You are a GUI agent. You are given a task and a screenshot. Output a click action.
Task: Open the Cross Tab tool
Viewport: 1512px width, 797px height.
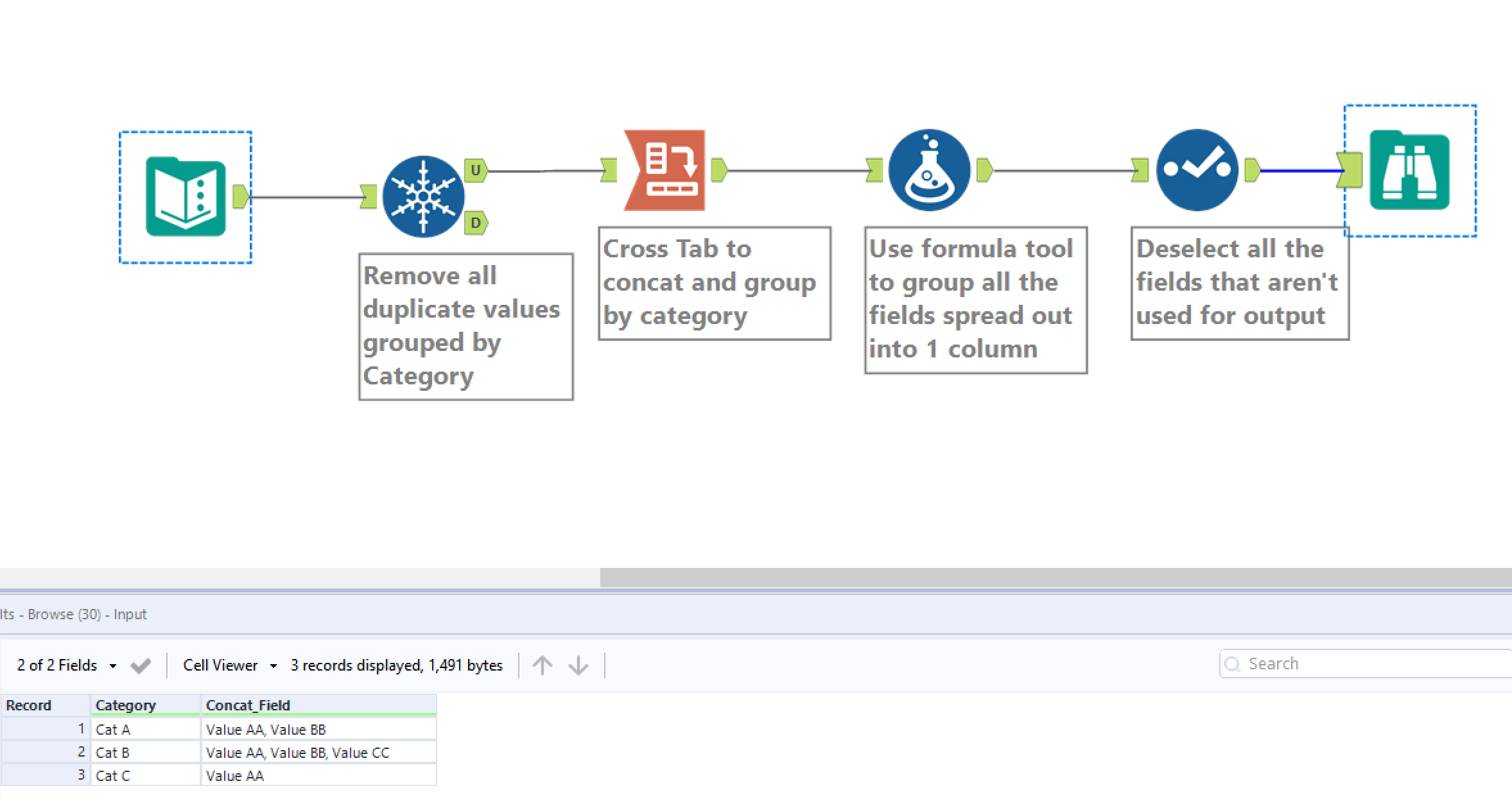point(665,170)
